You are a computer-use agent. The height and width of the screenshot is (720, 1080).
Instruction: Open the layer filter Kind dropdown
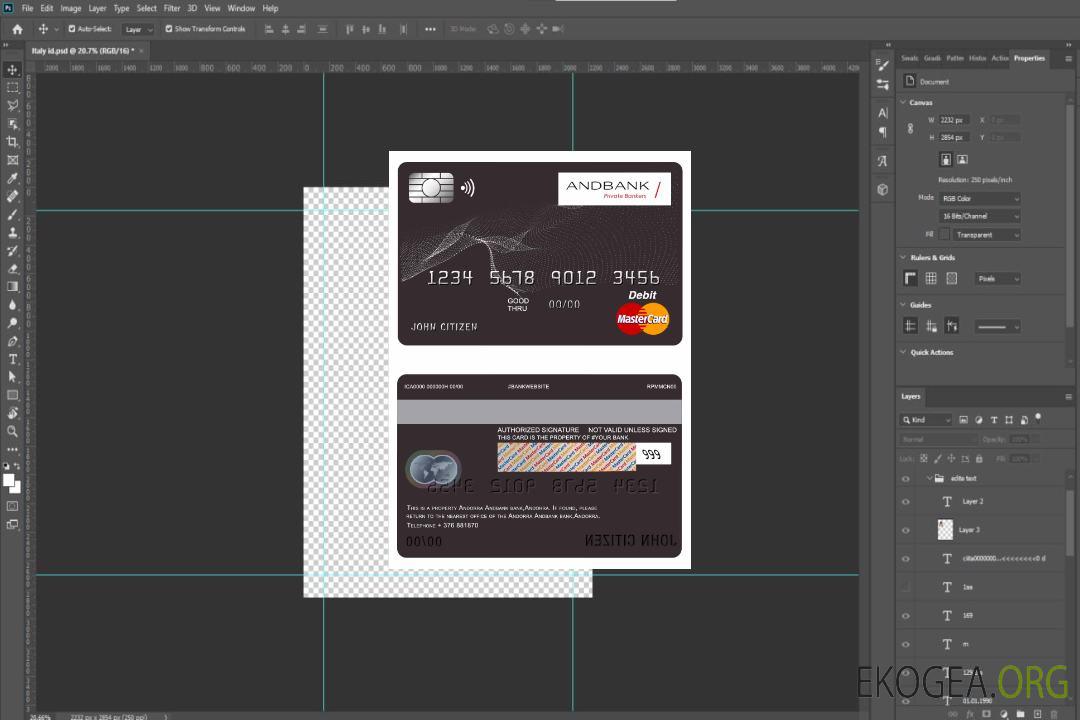click(926, 420)
